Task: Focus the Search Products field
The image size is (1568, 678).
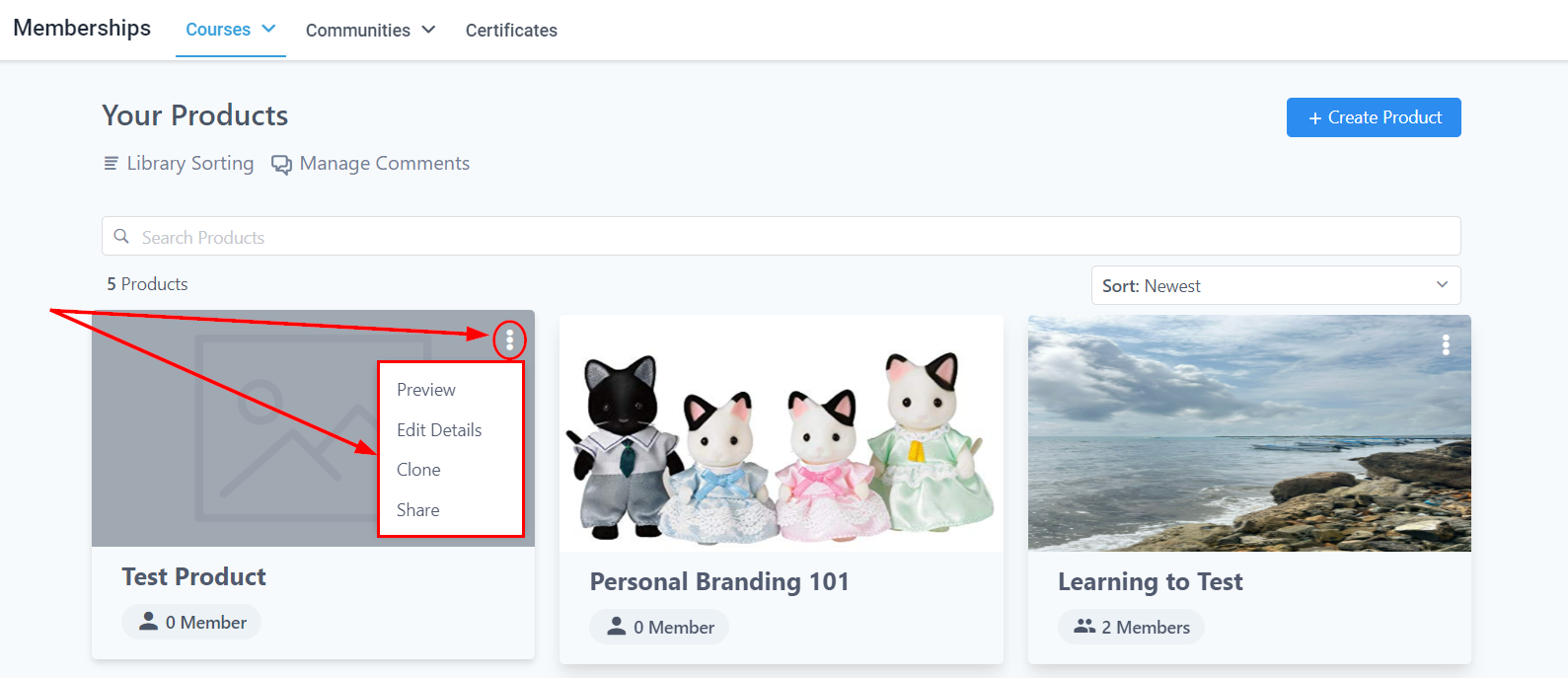Action: pos(782,236)
